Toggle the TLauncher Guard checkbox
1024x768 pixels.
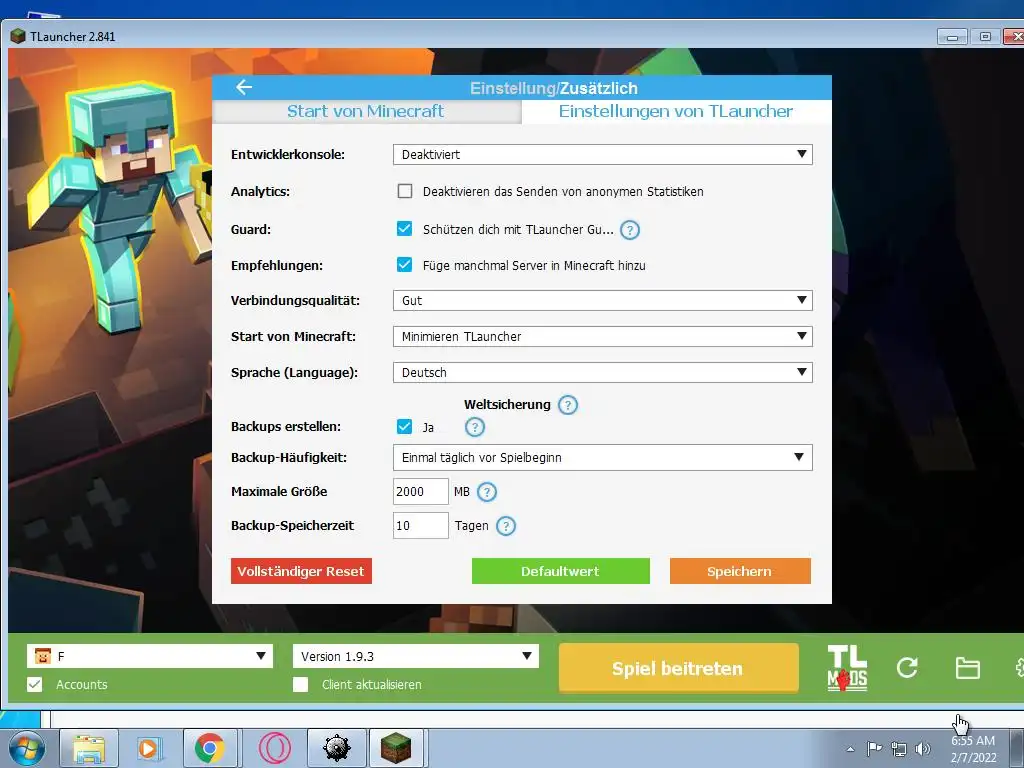[x=405, y=229]
